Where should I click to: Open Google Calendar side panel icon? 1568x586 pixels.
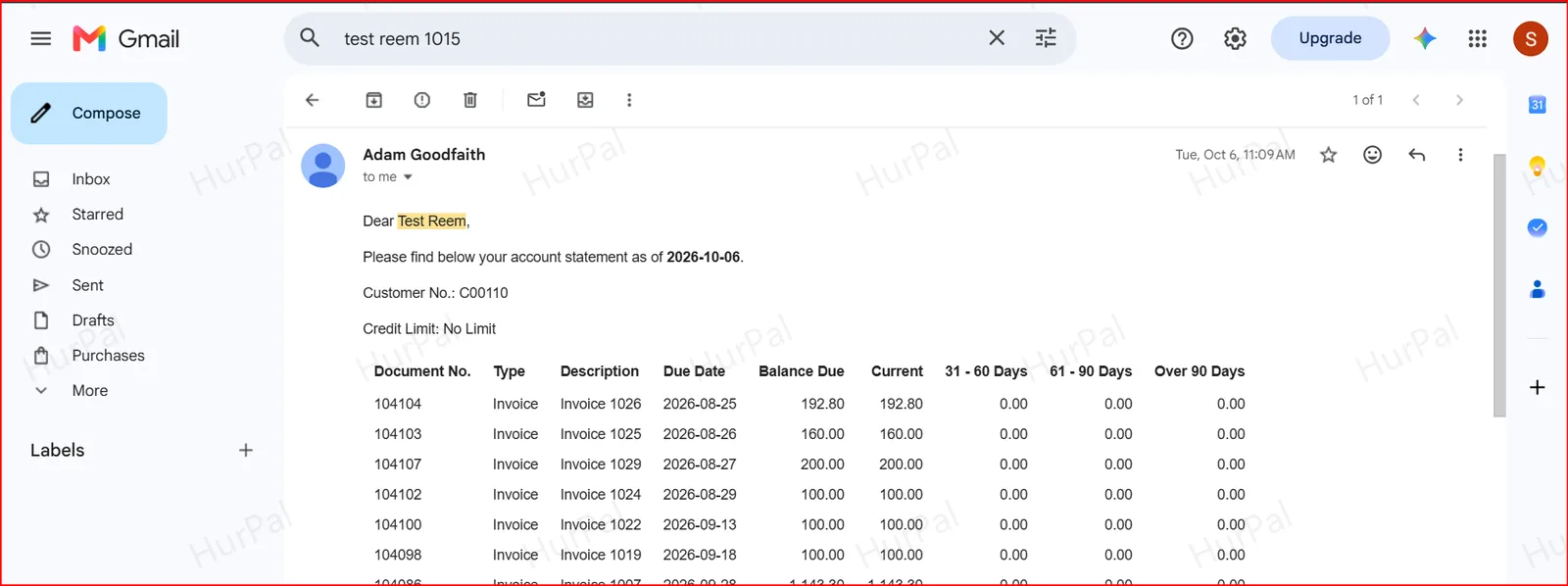click(x=1538, y=105)
